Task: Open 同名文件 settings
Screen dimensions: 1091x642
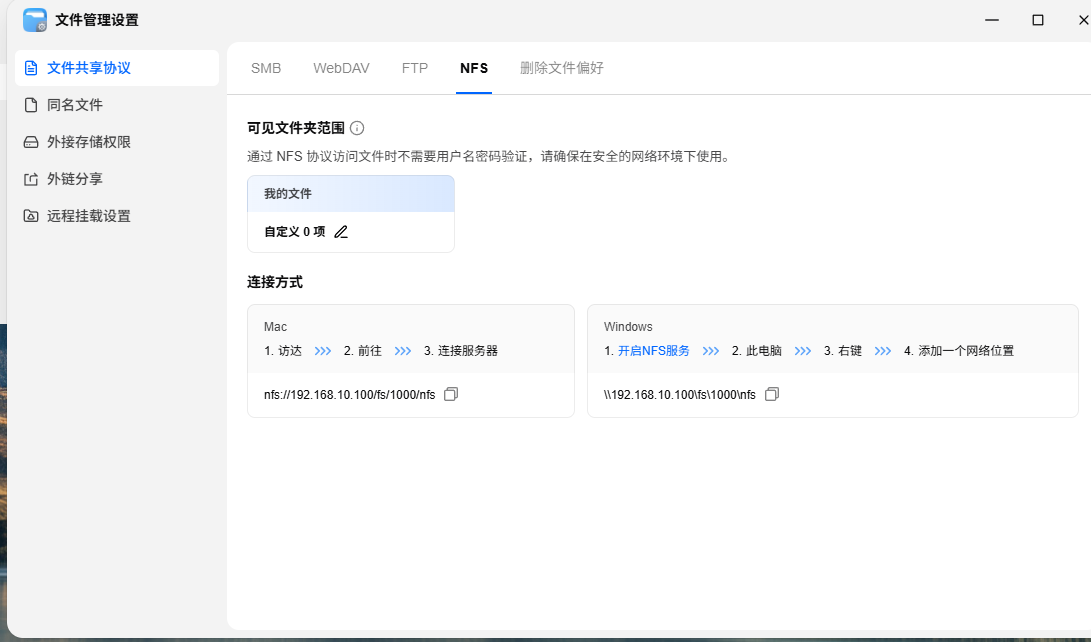Action: tap(117, 105)
